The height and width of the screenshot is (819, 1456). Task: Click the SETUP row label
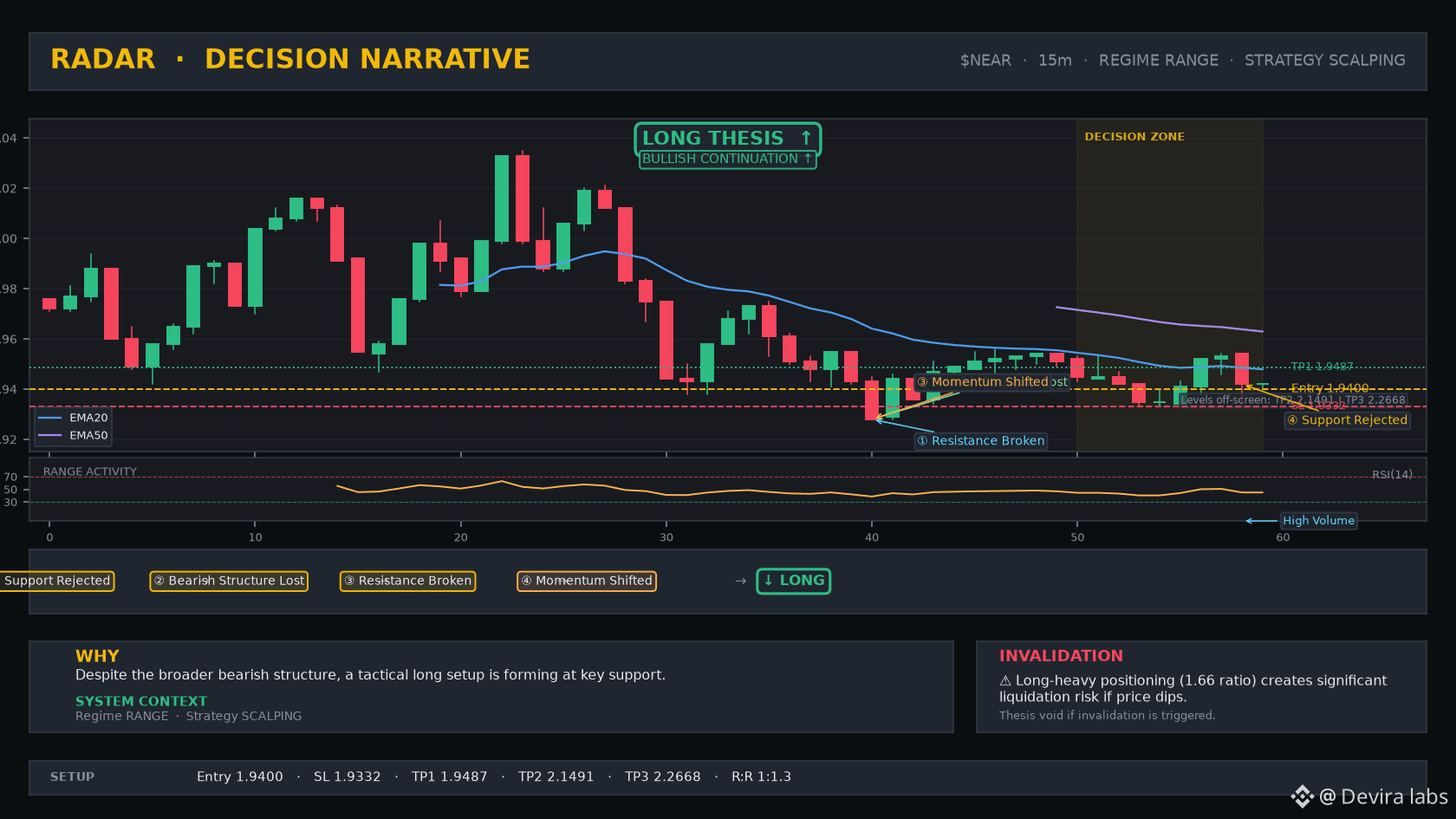point(72,777)
